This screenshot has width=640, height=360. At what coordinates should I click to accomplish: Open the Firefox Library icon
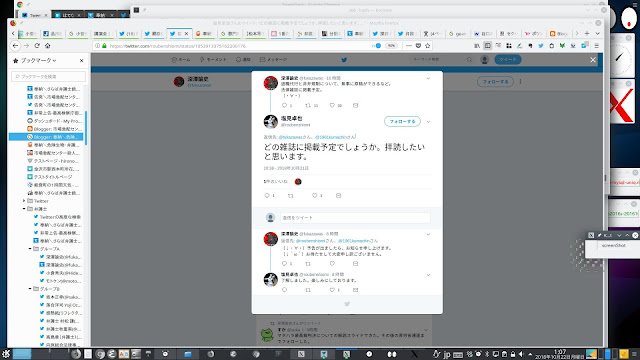click(477, 46)
